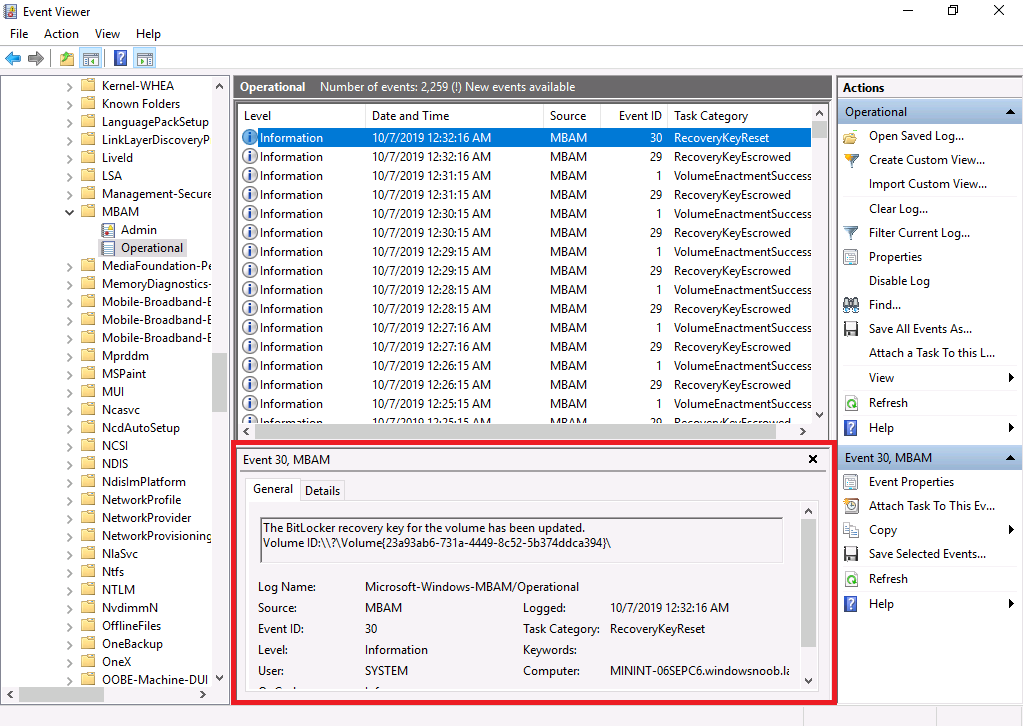Viewport: 1023px width, 726px height.
Task: Click Import Custom View... action
Action: click(927, 185)
